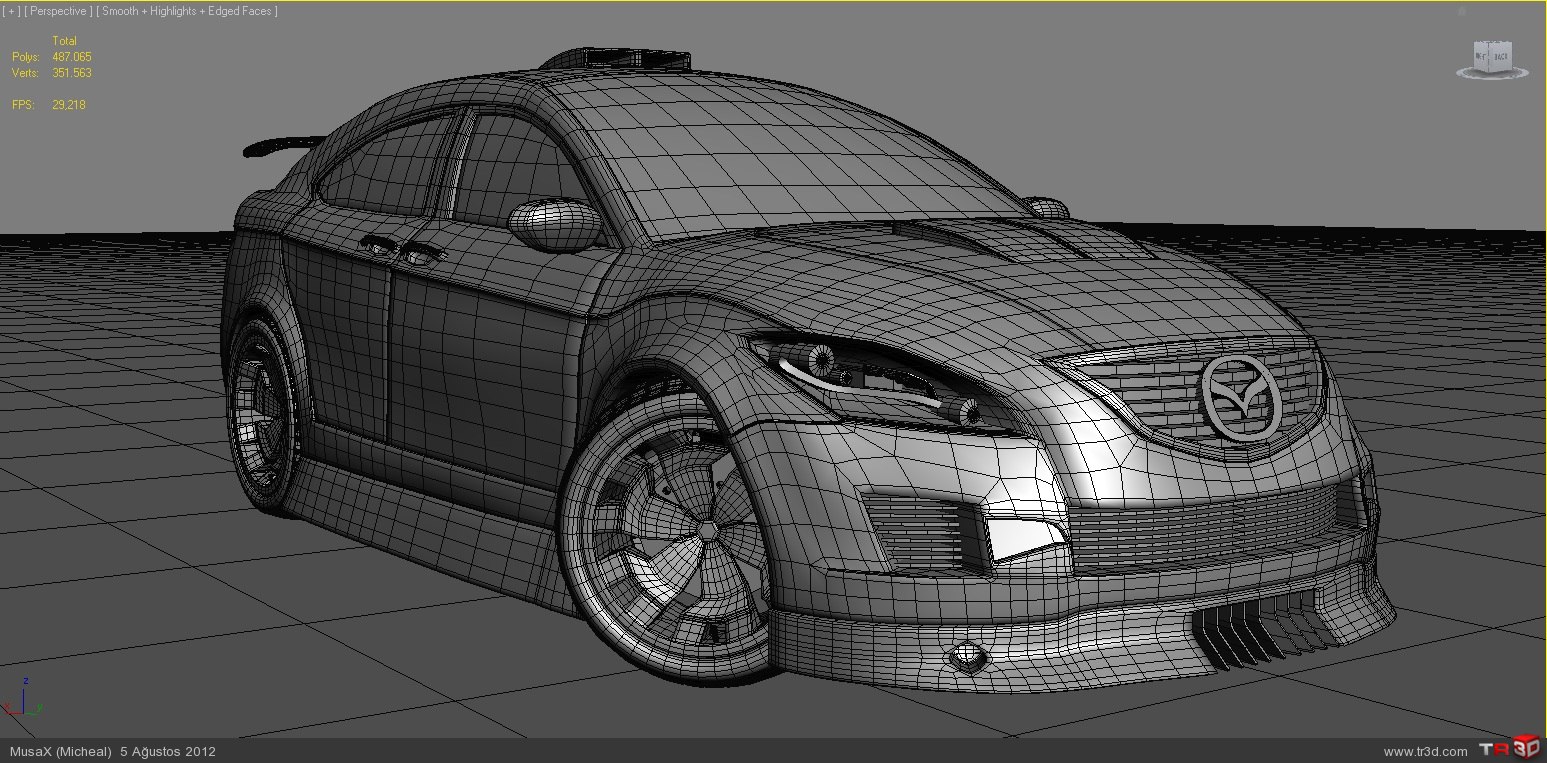The height and width of the screenshot is (763, 1547).
Task: Click the driver-side mirror on the car model
Action: [556, 223]
